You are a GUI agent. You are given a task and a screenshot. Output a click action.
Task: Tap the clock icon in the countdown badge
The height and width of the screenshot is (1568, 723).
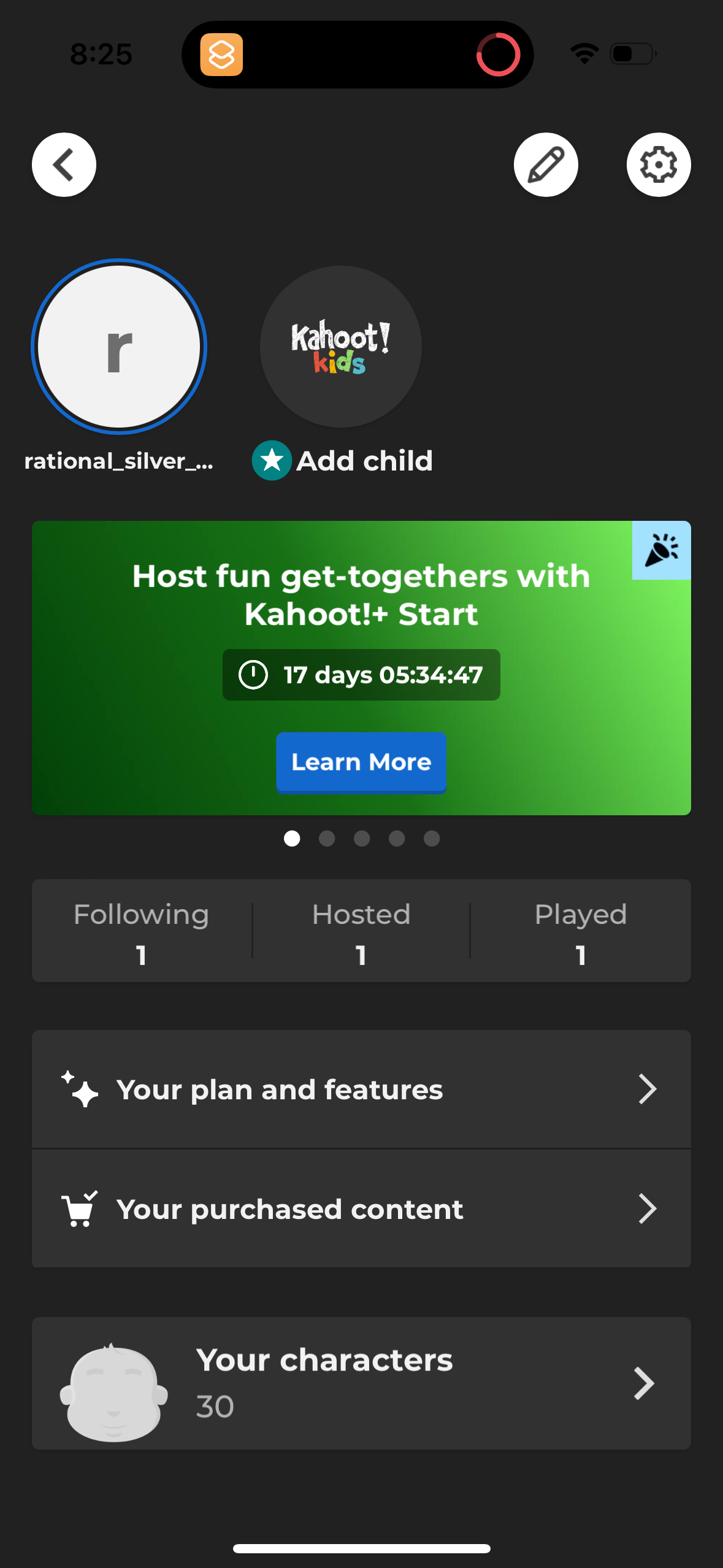point(254,675)
